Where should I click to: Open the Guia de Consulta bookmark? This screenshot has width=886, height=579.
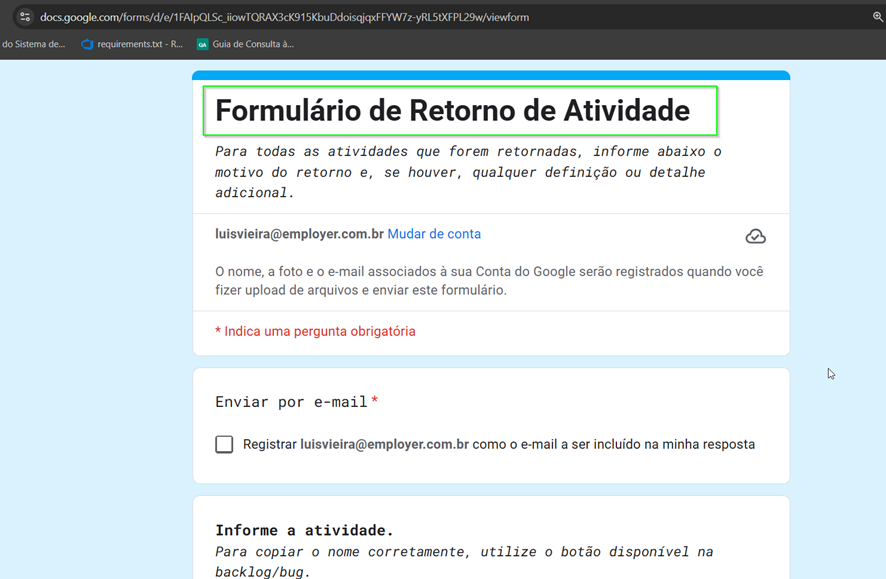[x=245, y=44]
